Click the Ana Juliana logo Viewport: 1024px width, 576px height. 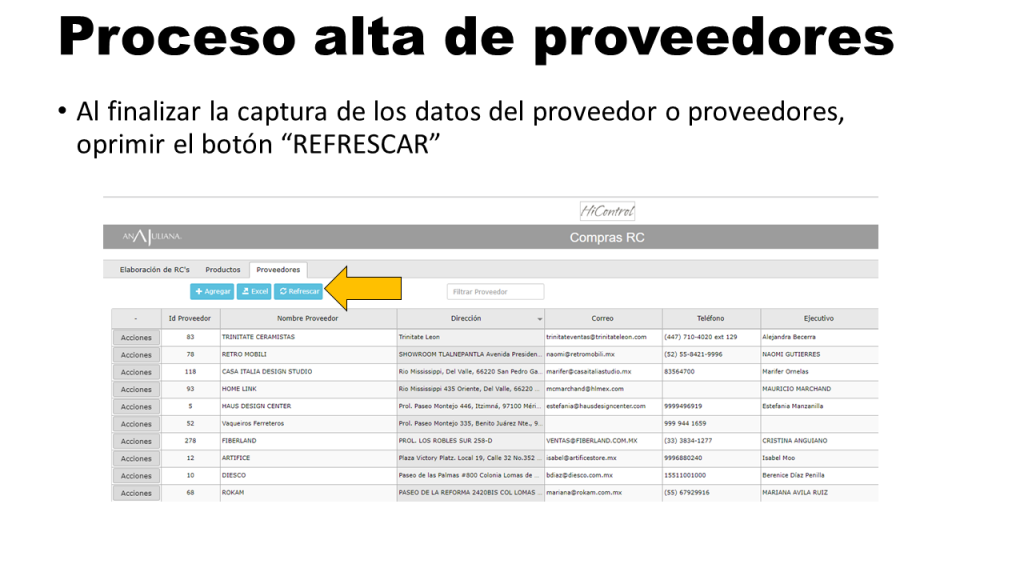point(150,237)
